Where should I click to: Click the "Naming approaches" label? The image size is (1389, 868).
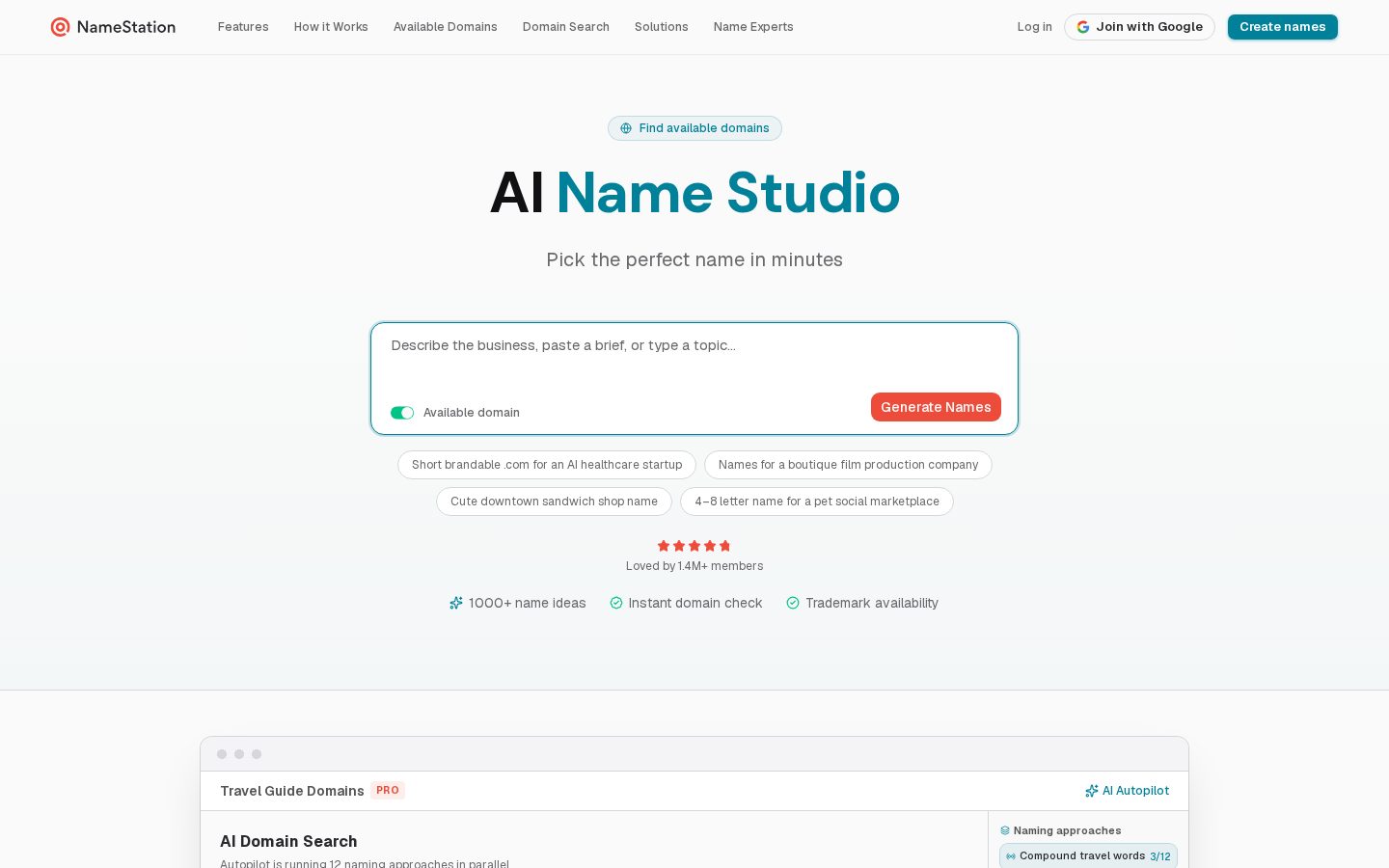[1067, 830]
